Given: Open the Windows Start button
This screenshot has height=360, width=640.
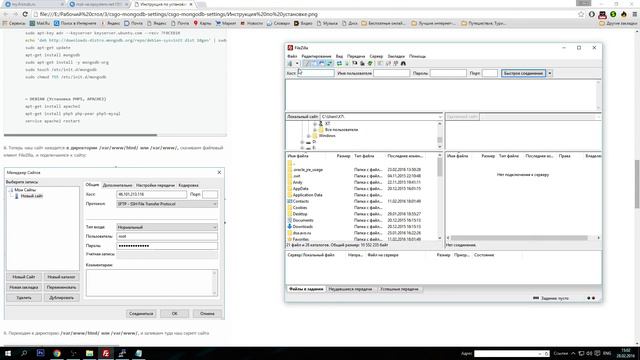Looking at the screenshot, I should 8,353.
